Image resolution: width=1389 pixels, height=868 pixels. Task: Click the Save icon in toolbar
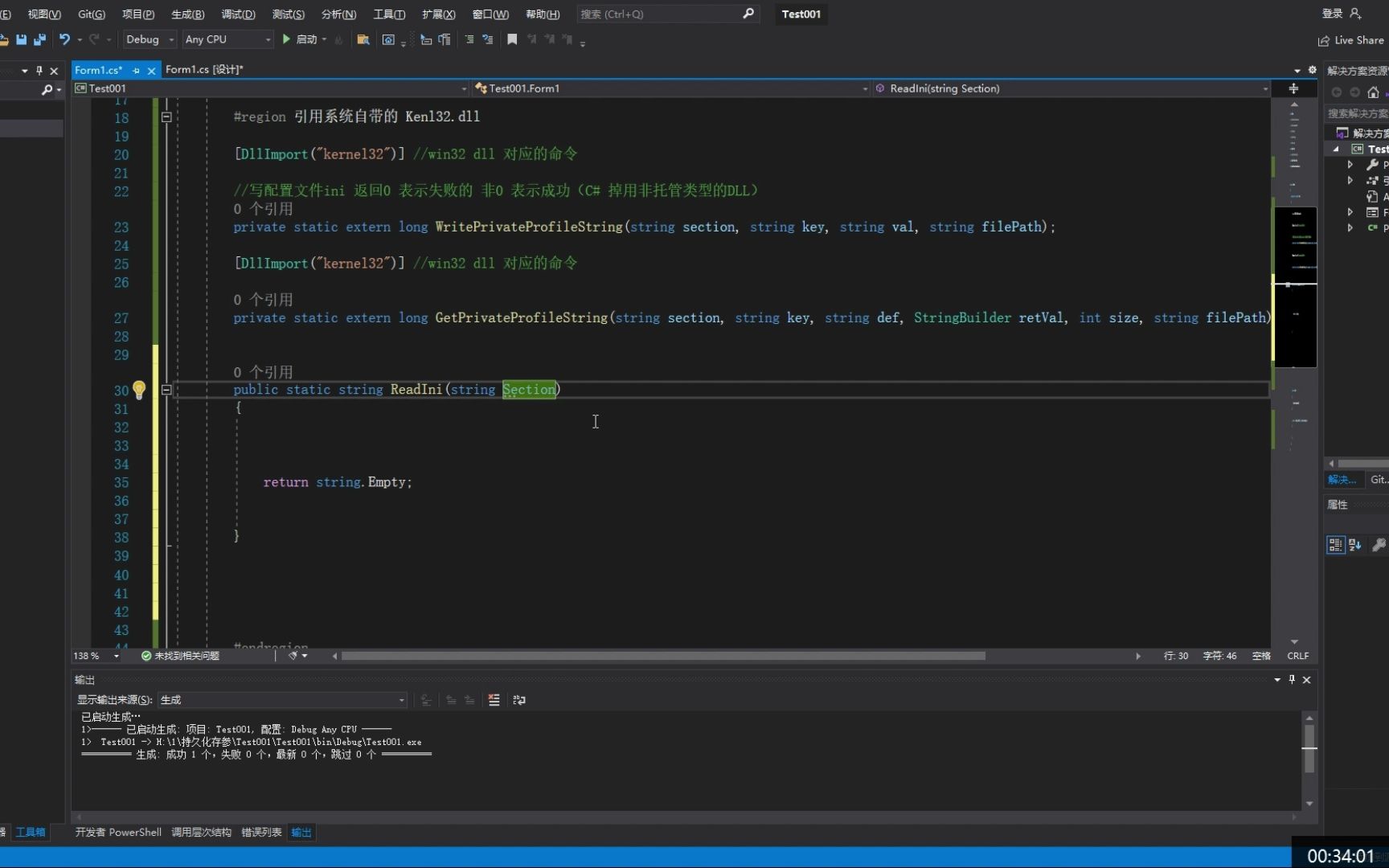click(22, 39)
